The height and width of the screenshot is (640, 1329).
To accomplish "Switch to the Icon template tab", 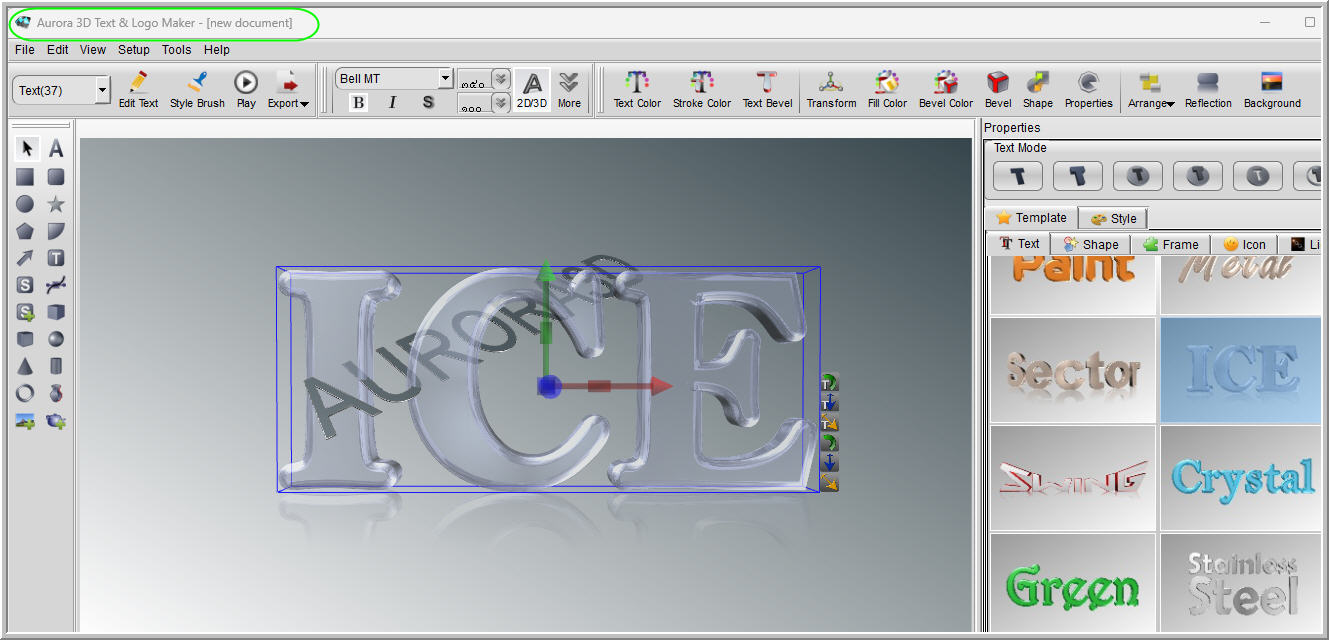I will pyautogui.click(x=1244, y=244).
